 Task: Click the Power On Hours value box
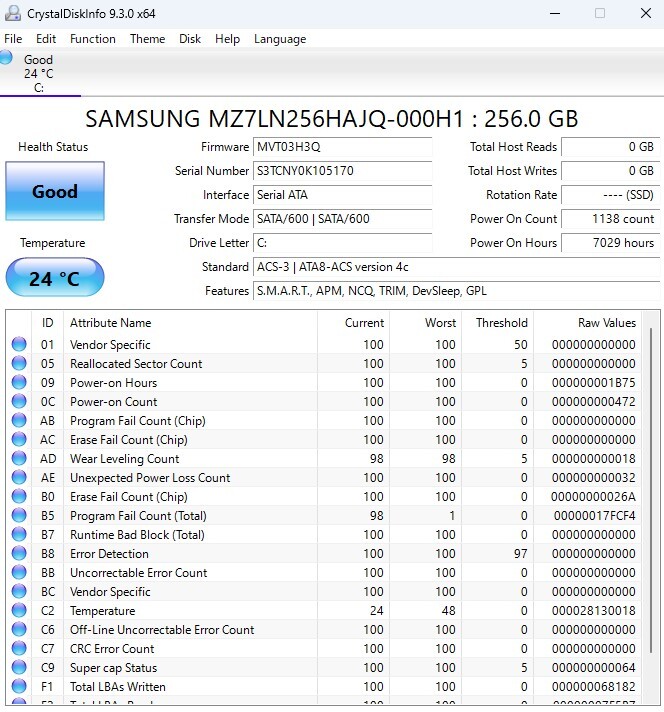[609, 243]
